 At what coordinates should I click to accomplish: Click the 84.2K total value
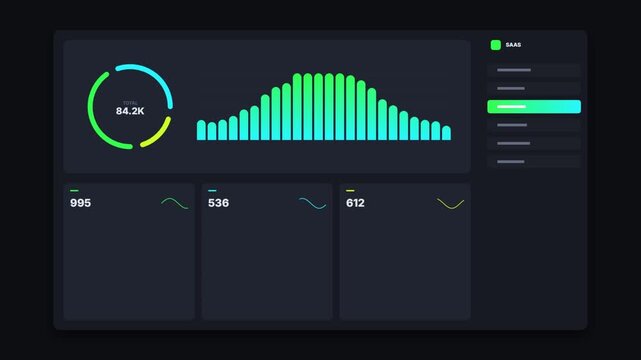(130, 111)
